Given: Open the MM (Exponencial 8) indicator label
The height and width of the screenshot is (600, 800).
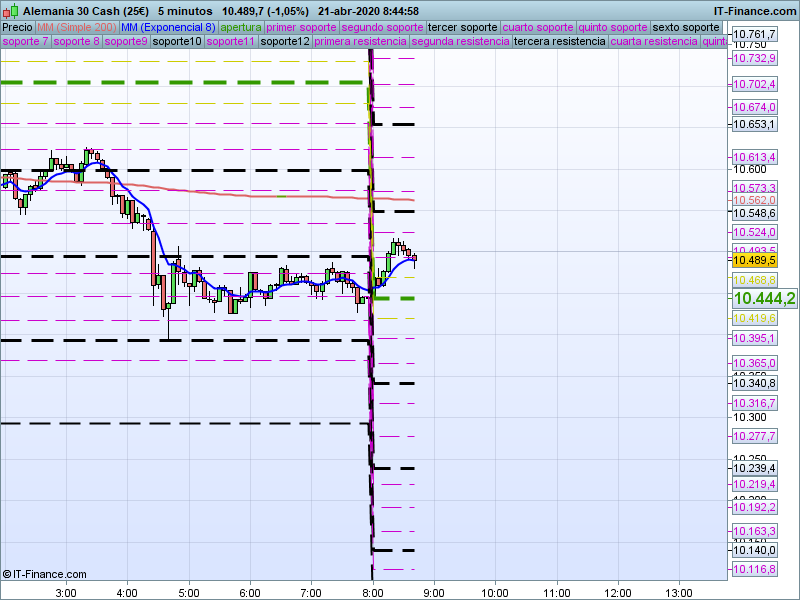Looking at the screenshot, I should [x=168, y=28].
